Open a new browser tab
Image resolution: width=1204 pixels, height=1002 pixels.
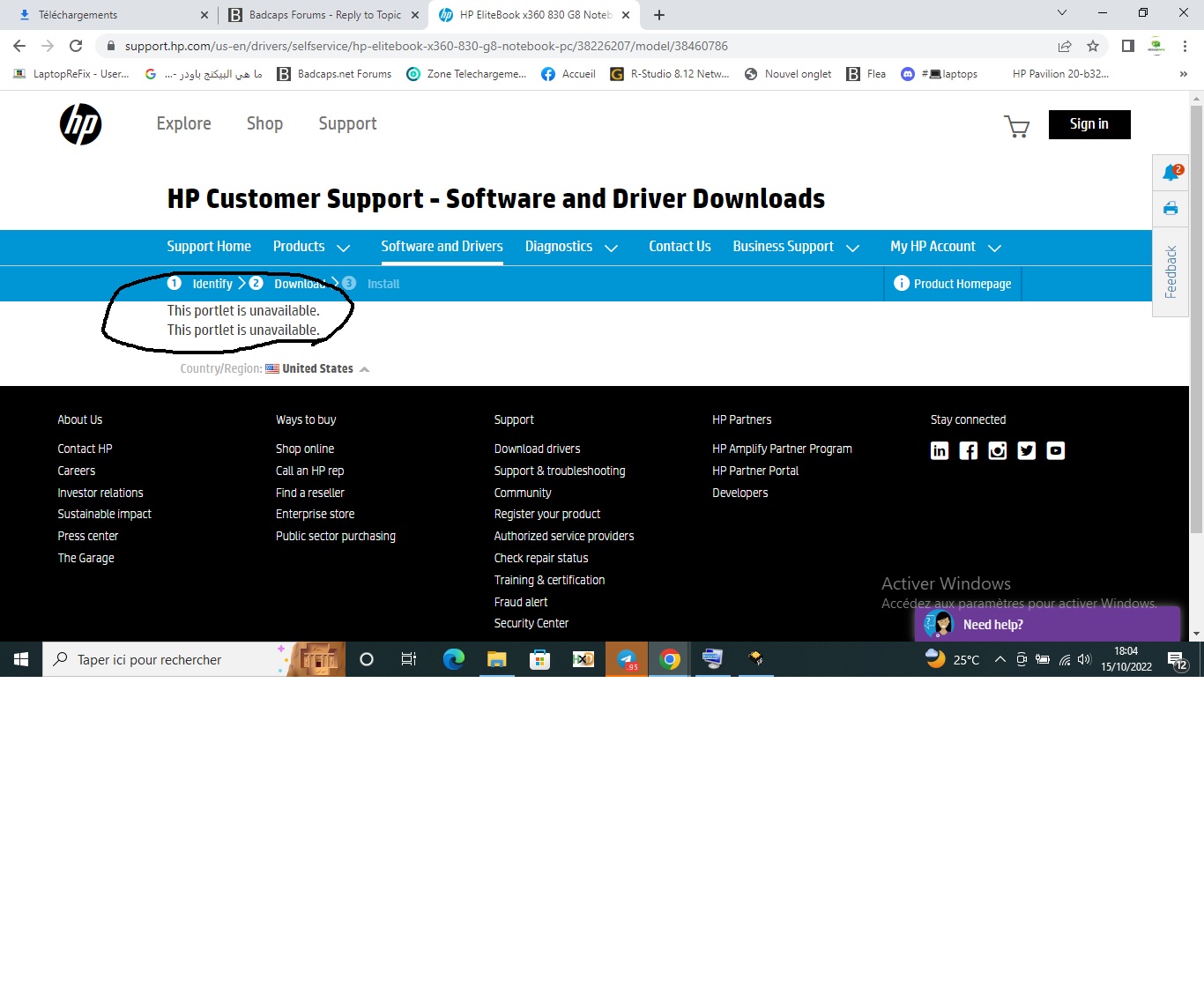[659, 15]
